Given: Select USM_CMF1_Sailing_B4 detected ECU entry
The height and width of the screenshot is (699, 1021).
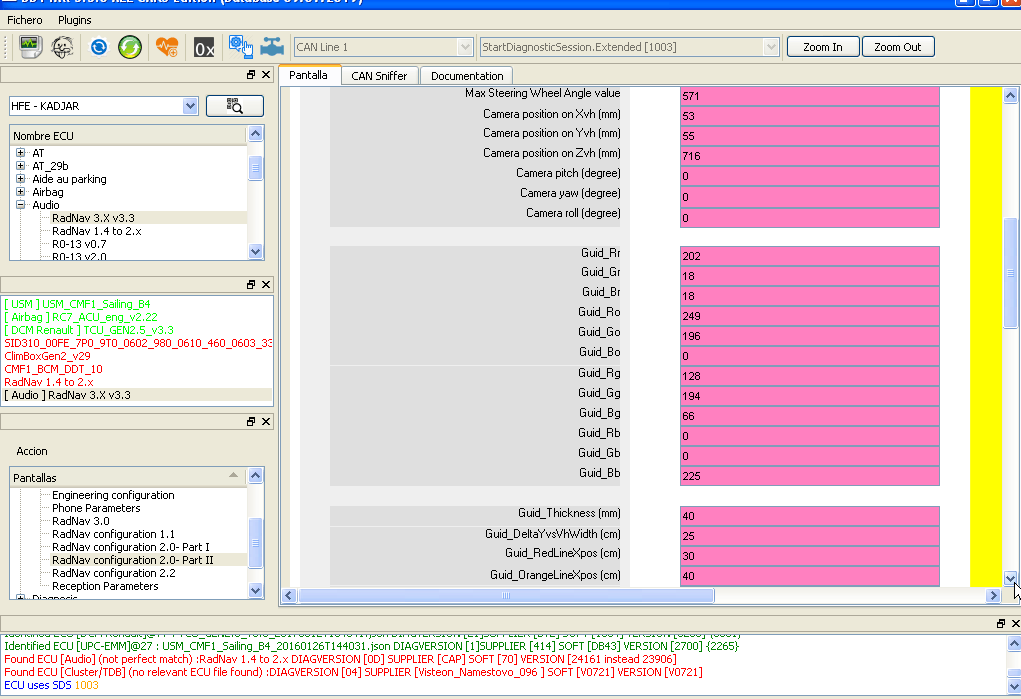Looking at the screenshot, I should tap(77, 304).
